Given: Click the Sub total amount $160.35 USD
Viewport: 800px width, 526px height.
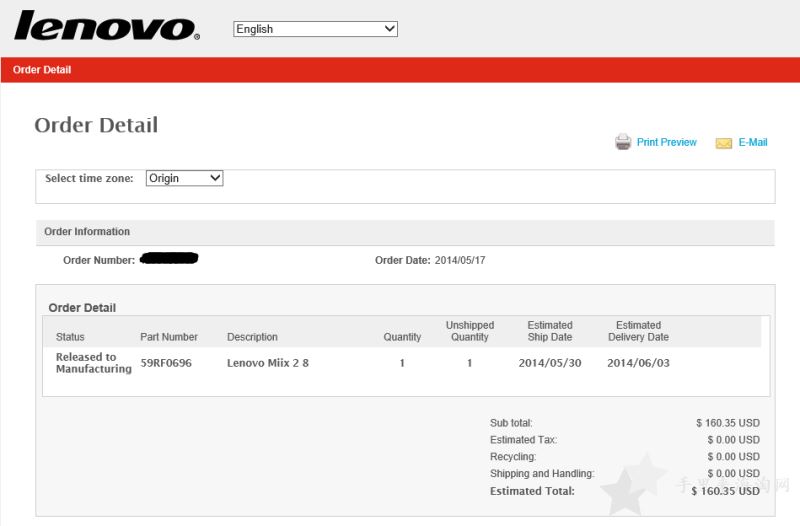Looking at the screenshot, I should (728, 423).
